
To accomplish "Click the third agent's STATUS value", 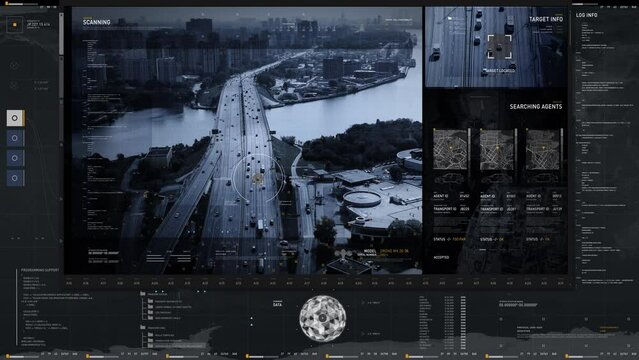I will pyautogui.click(x=547, y=239).
